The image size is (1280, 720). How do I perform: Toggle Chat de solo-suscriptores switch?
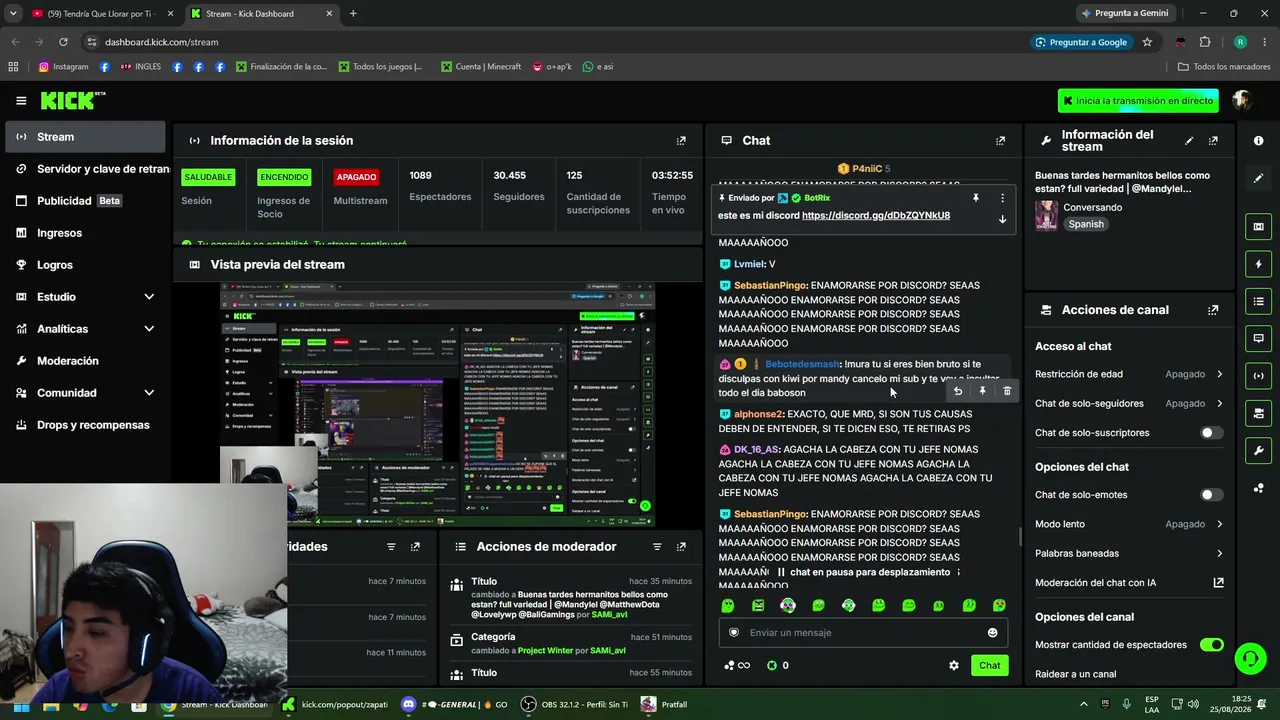tap(1211, 433)
